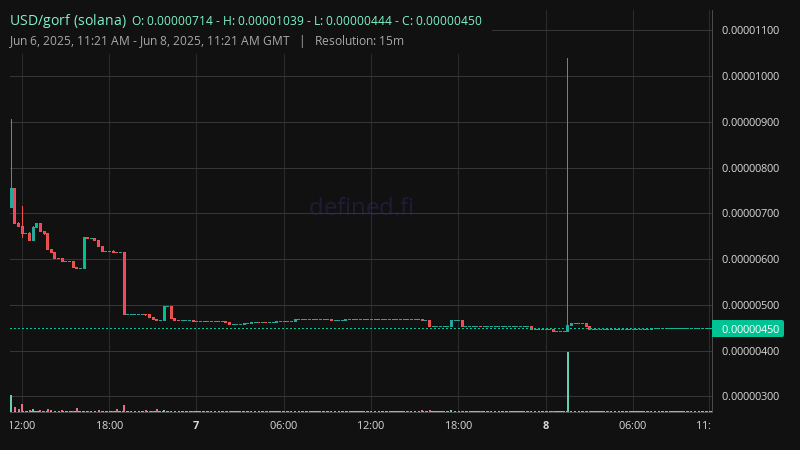The width and height of the screenshot is (800, 450).
Task: Click the 0.00001000 price axis label
Action: [x=751, y=77]
